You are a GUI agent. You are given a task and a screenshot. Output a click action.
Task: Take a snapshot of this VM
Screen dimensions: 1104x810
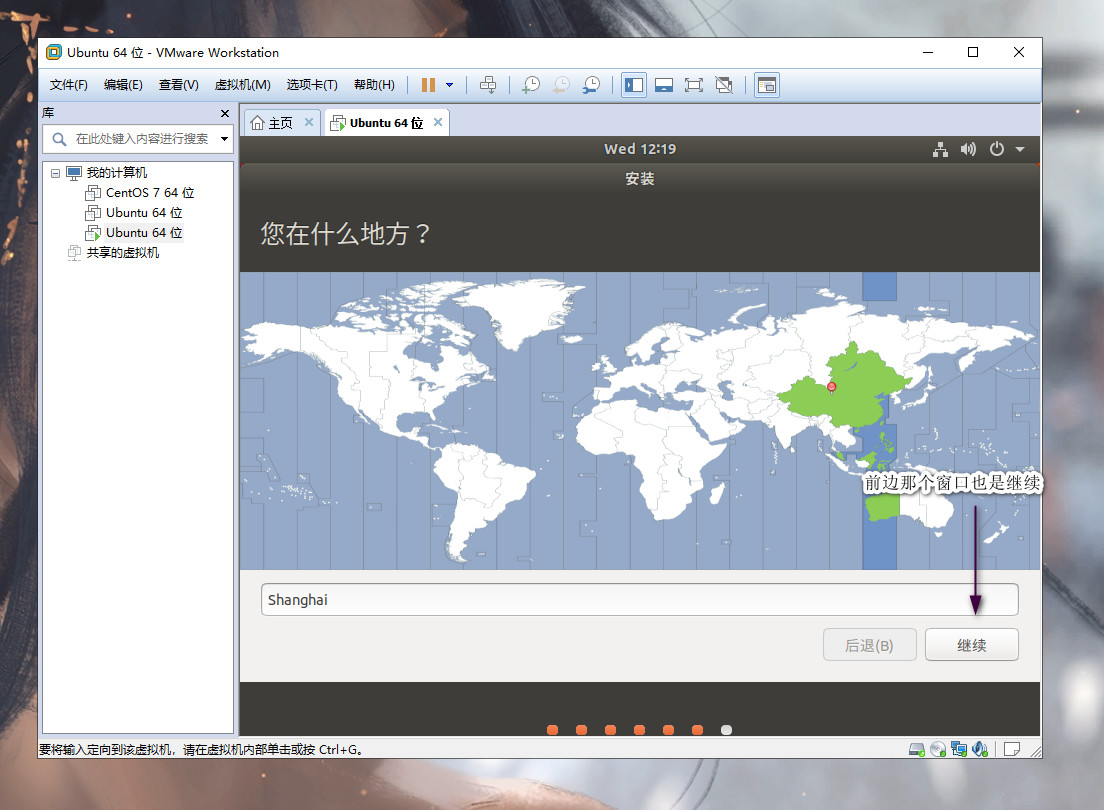pos(531,85)
